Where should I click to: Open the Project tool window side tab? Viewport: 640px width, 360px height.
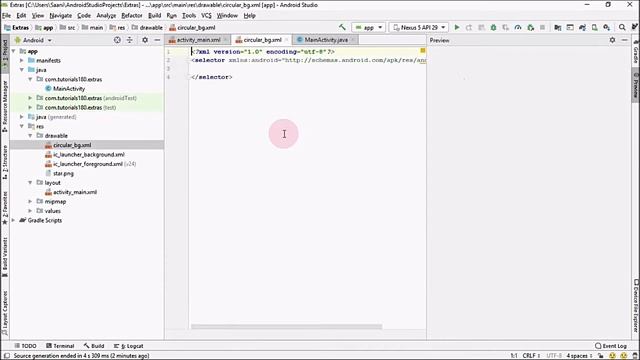(x=5, y=54)
